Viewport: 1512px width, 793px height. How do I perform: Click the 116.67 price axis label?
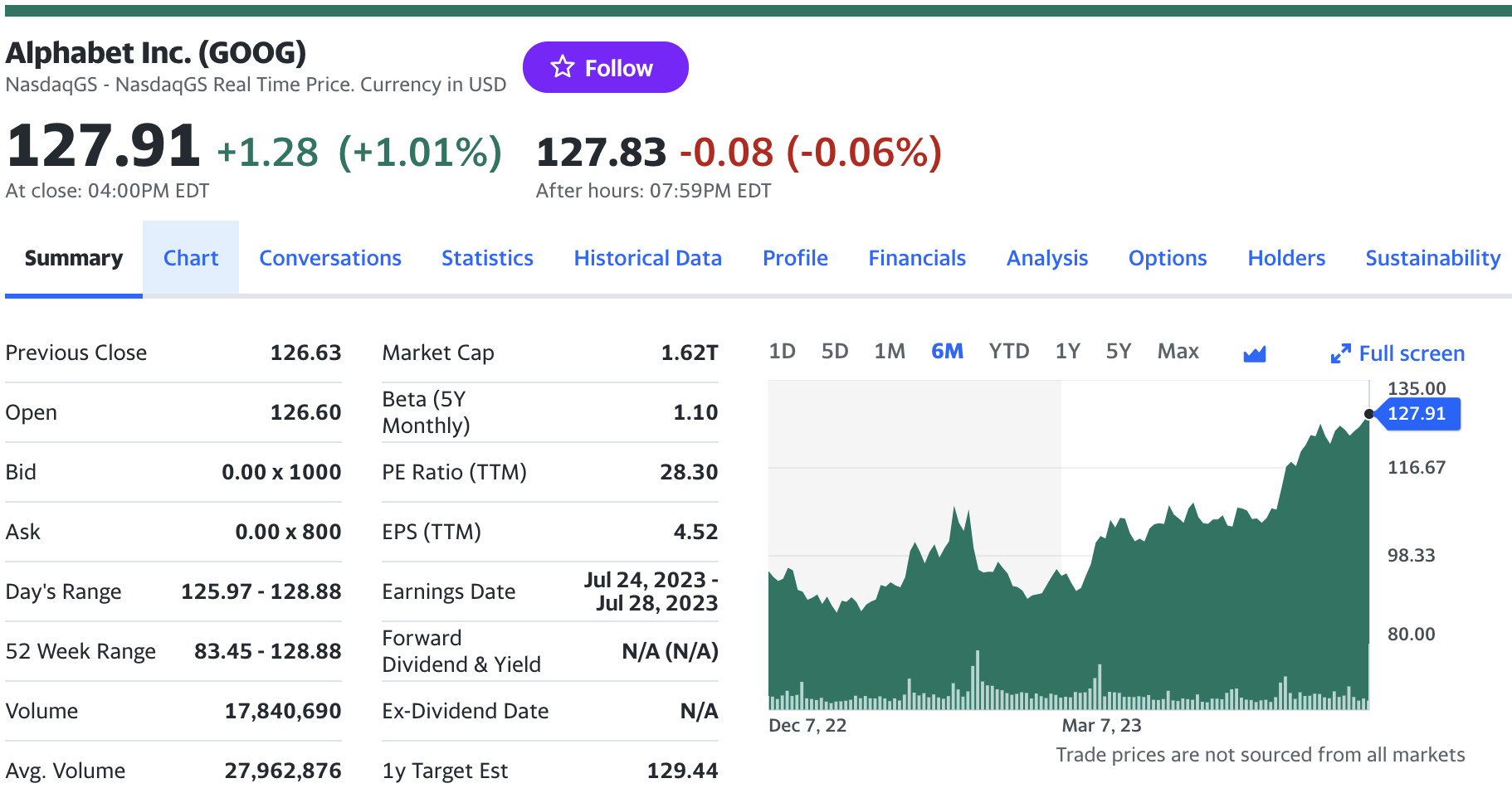click(x=1417, y=468)
